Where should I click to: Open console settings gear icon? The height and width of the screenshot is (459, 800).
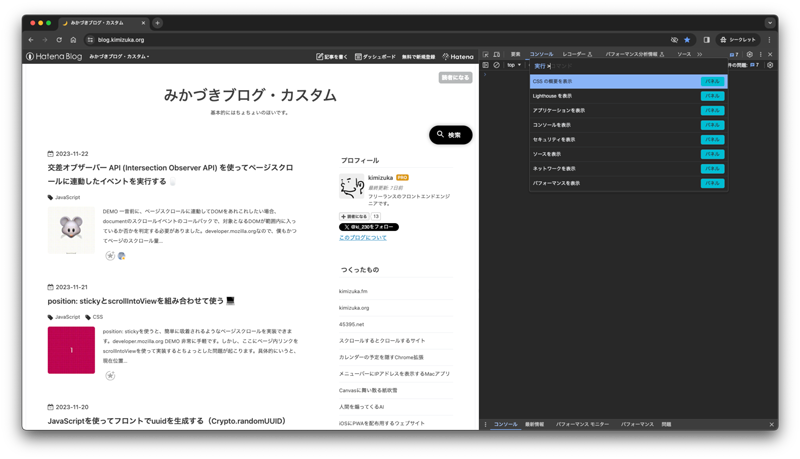(x=770, y=65)
